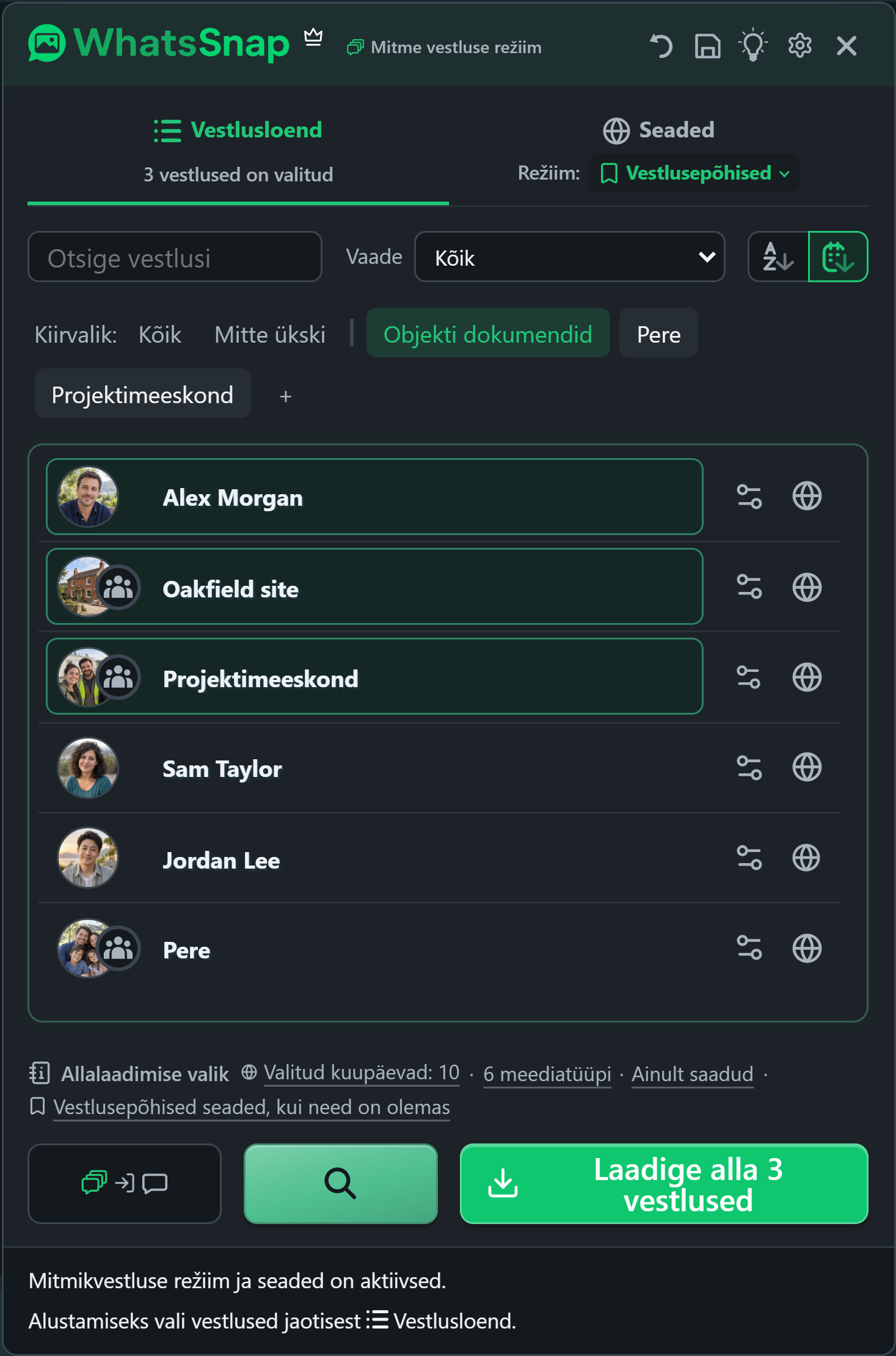Open the Valitud kuupäevad: 10 link
The width and height of the screenshot is (896, 1356).
[x=362, y=1073]
